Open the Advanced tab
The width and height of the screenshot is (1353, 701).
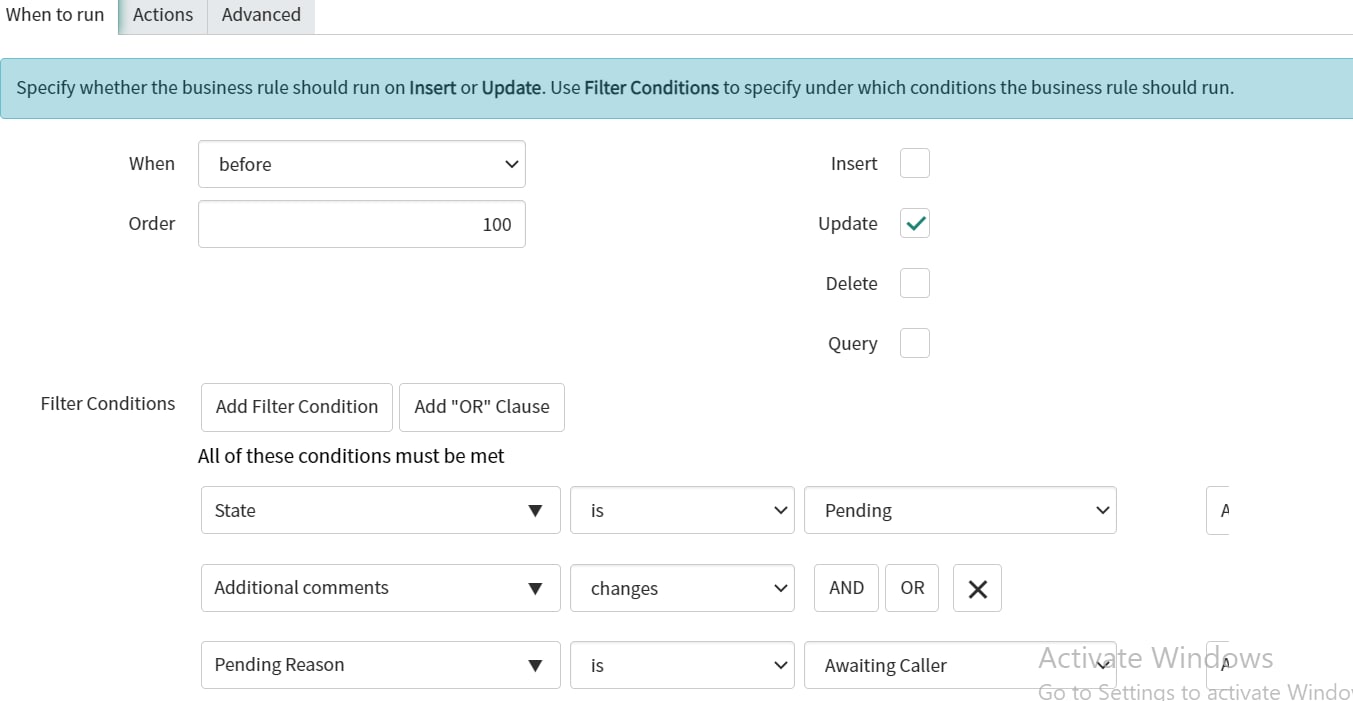[261, 15]
